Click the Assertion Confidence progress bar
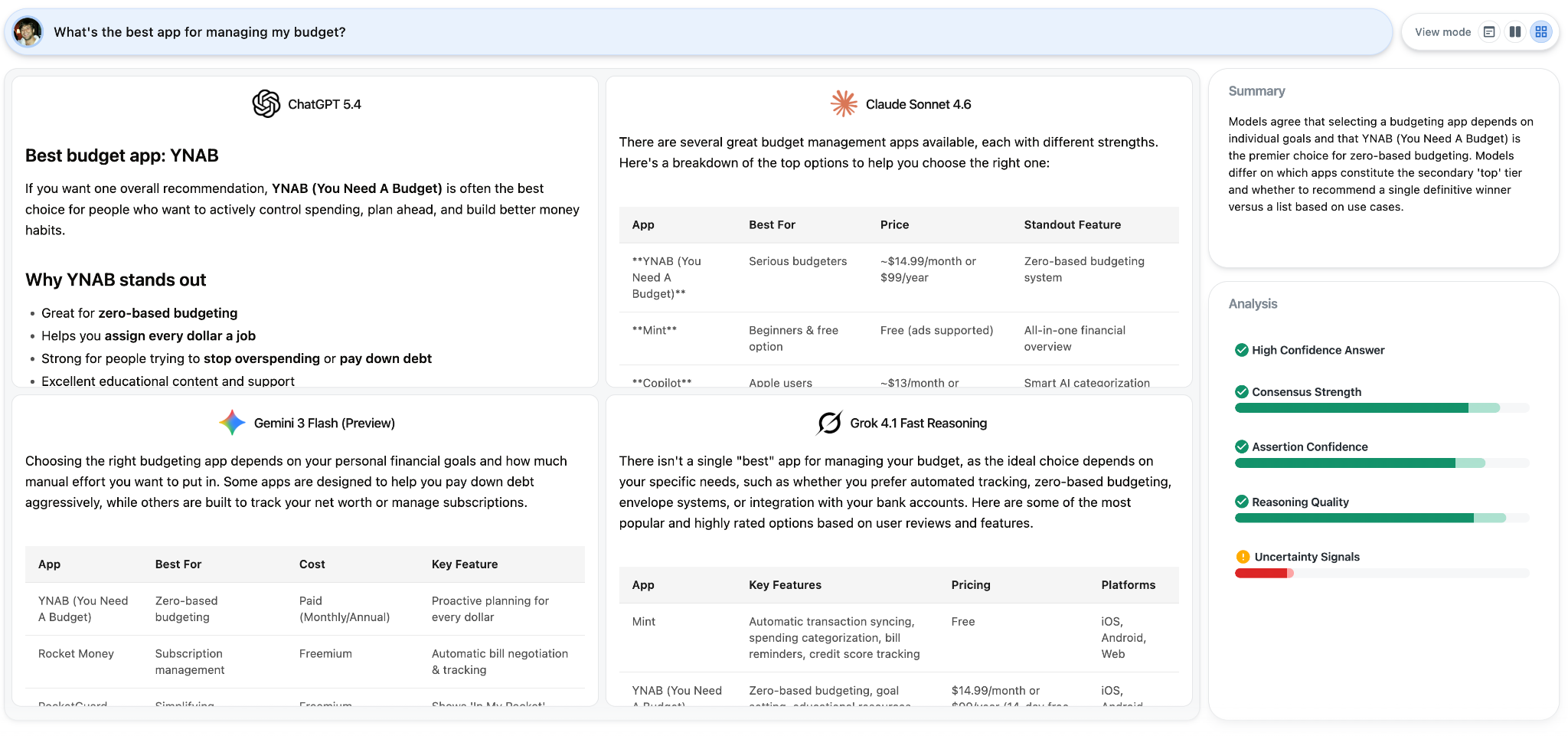Viewport: 1568px width, 736px height. [1382, 463]
